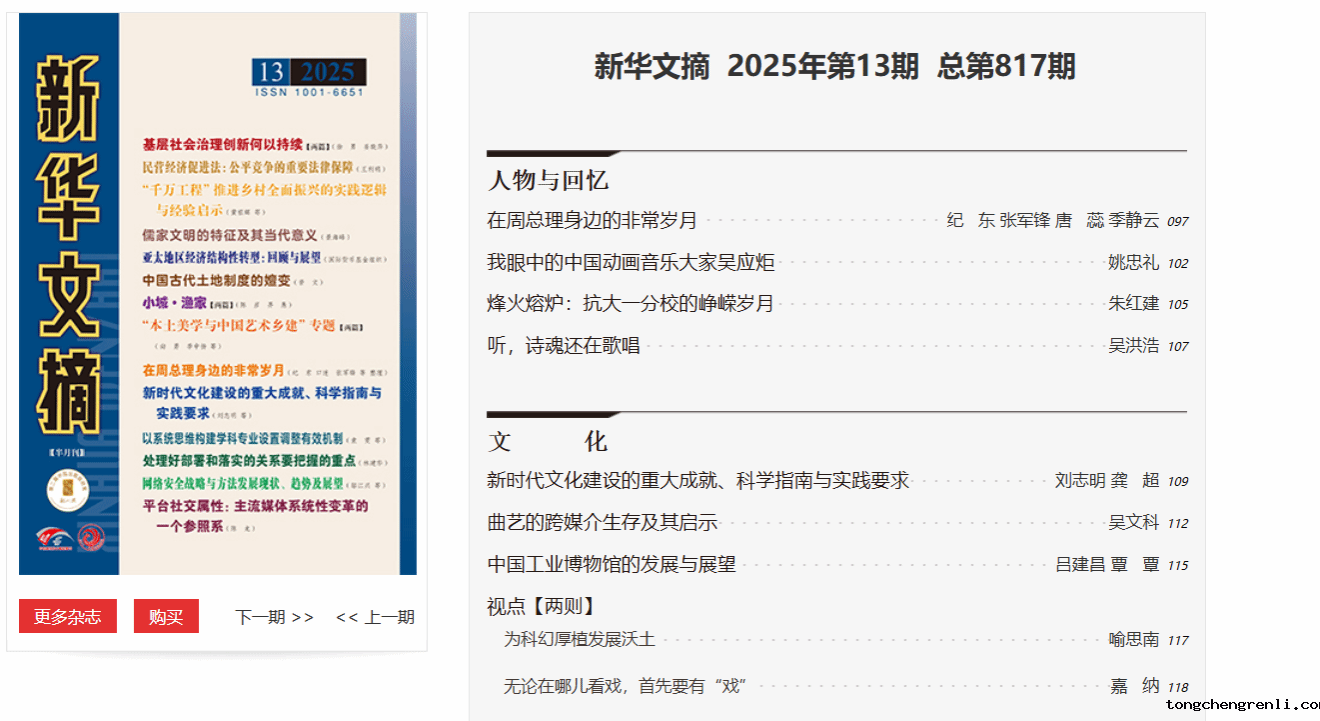Open article 听,诗魂还在歌唱
1320x721 pixels.
coord(563,346)
